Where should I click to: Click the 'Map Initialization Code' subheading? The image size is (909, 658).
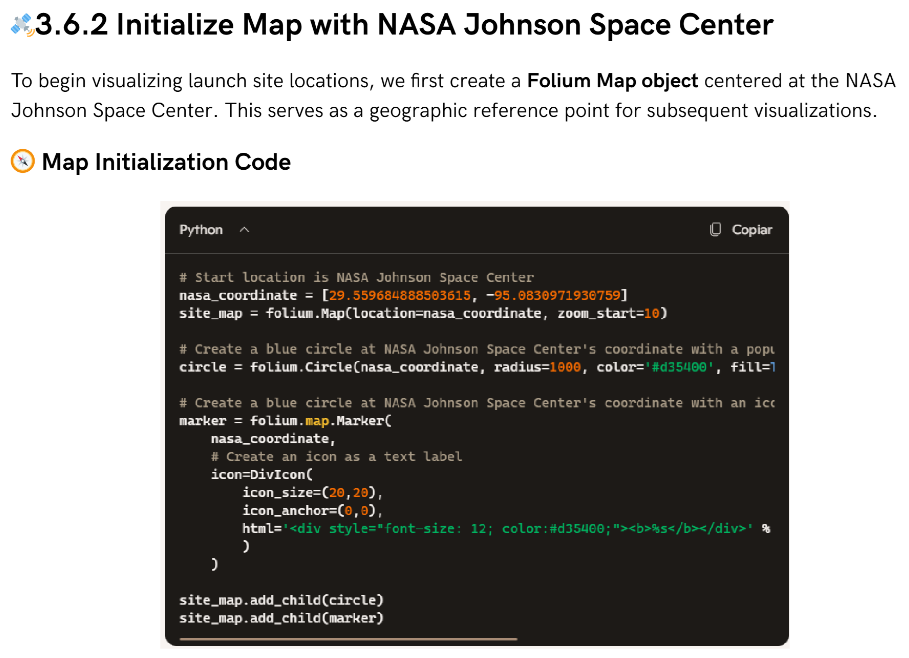pos(166,162)
